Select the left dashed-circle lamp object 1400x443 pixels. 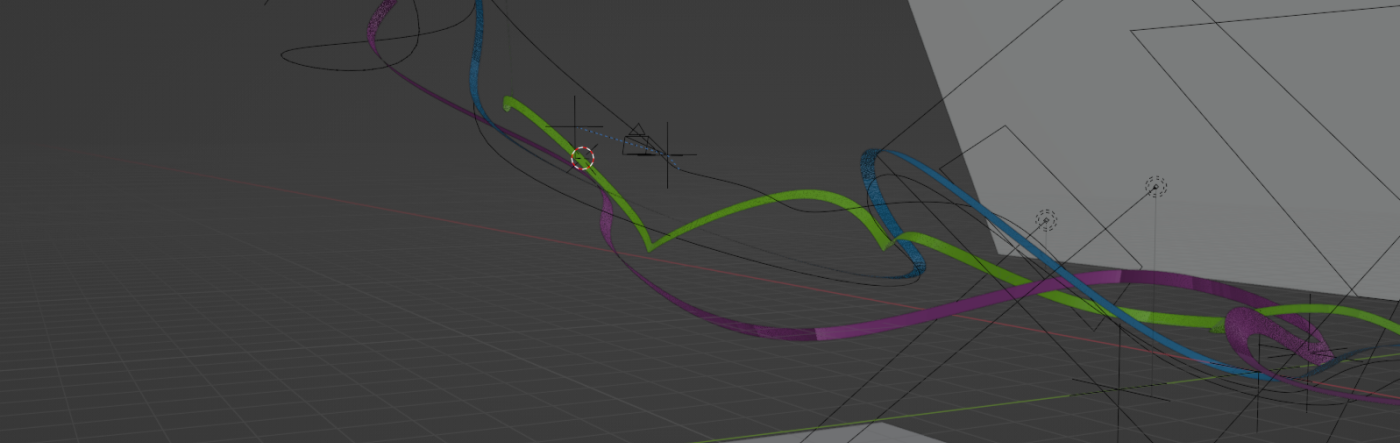coord(1045,220)
